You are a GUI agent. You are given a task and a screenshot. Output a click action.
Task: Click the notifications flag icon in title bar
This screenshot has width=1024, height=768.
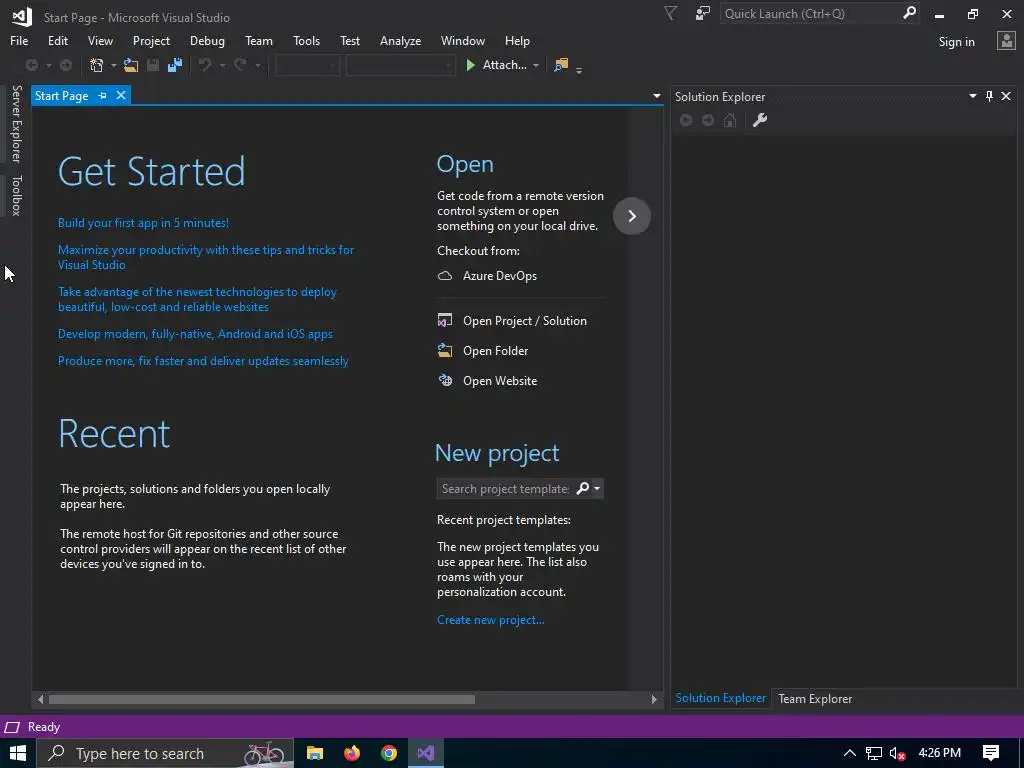click(670, 13)
